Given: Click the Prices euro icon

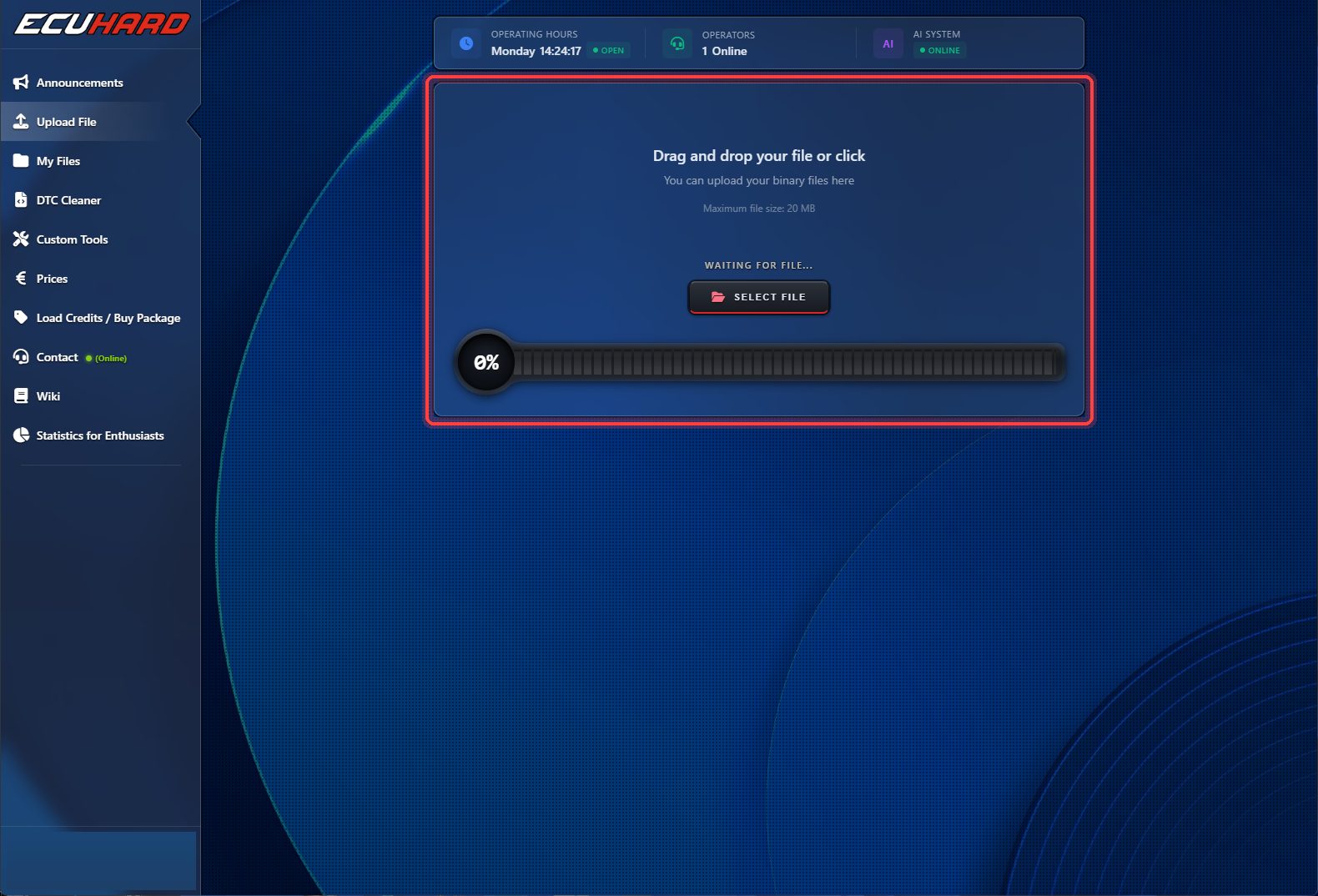Looking at the screenshot, I should pyautogui.click(x=21, y=278).
